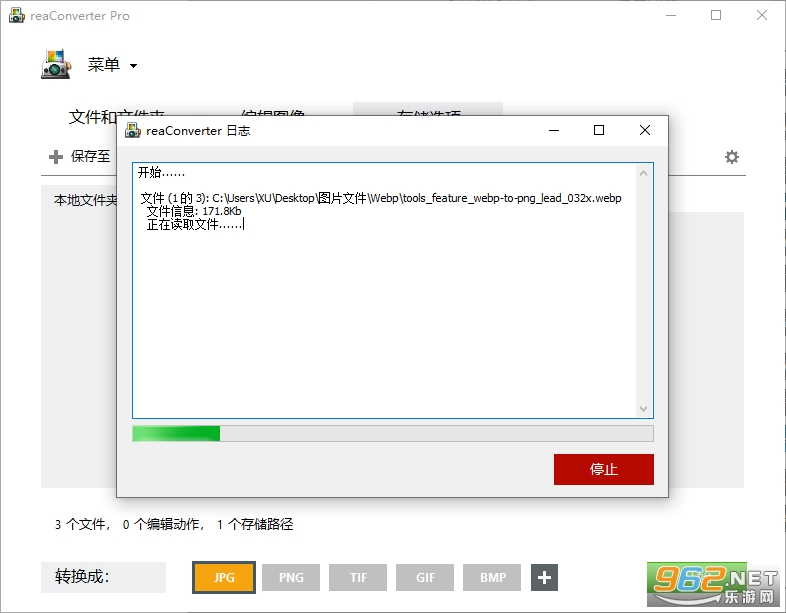
Task: Select BMP output format
Action: click(492, 577)
